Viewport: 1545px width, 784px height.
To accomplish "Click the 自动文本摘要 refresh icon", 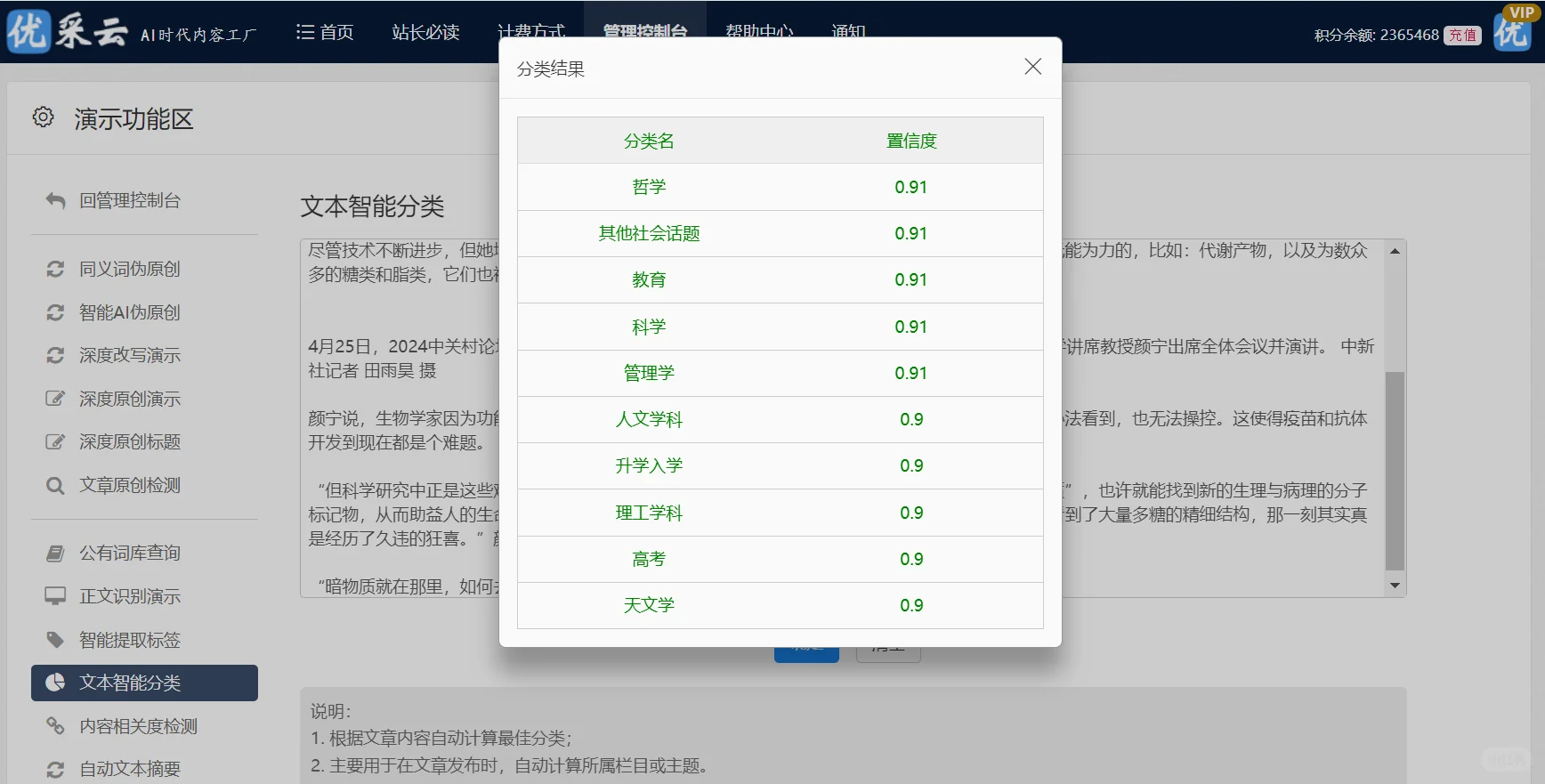I will point(55,769).
